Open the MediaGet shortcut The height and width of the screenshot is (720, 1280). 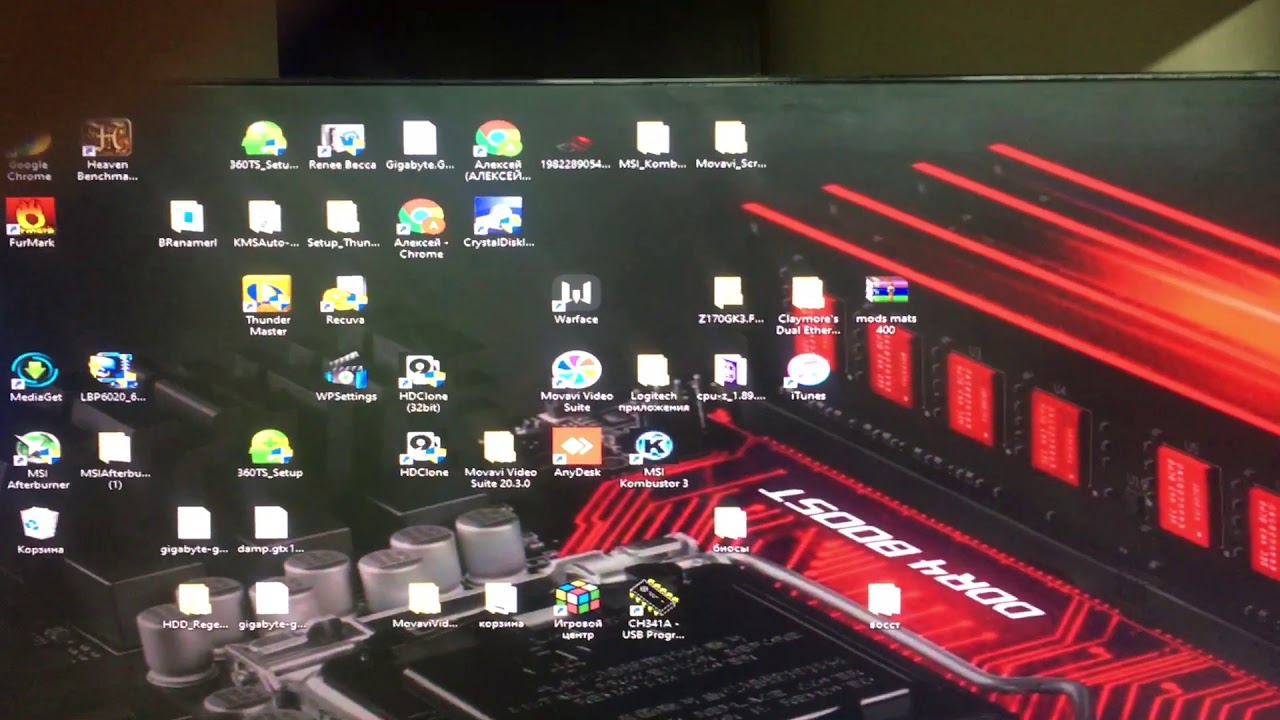(36, 377)
